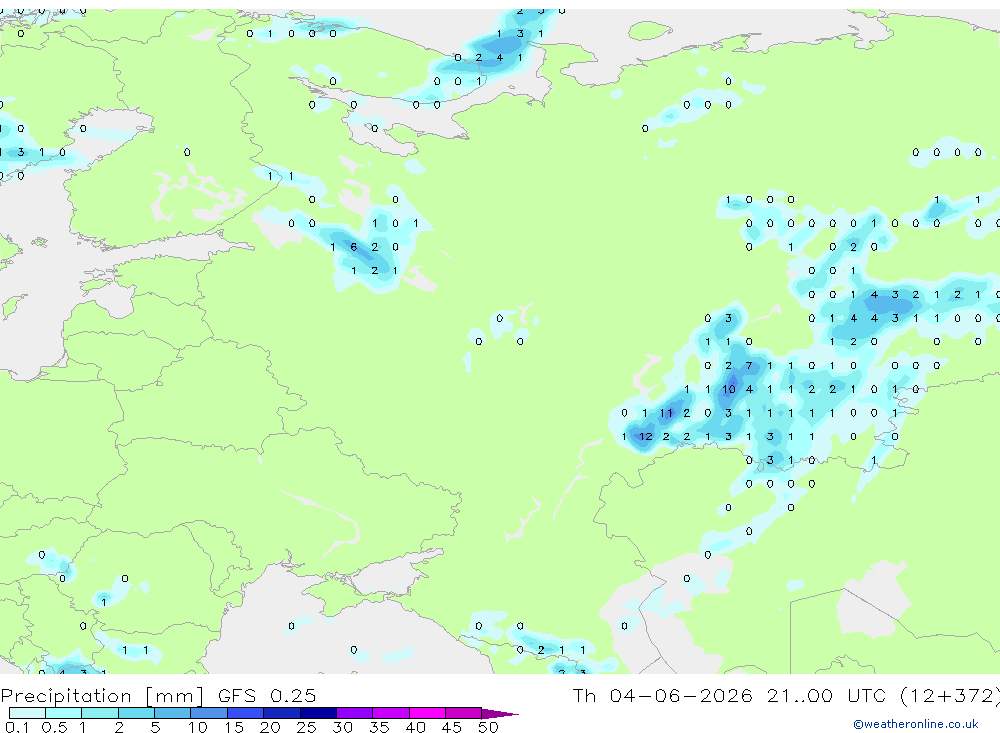Click the 'Precipitation [mm] GFS 0.25' title
Screen dimensions: 1000x733
pyautogui.click(x=158, y=695)
